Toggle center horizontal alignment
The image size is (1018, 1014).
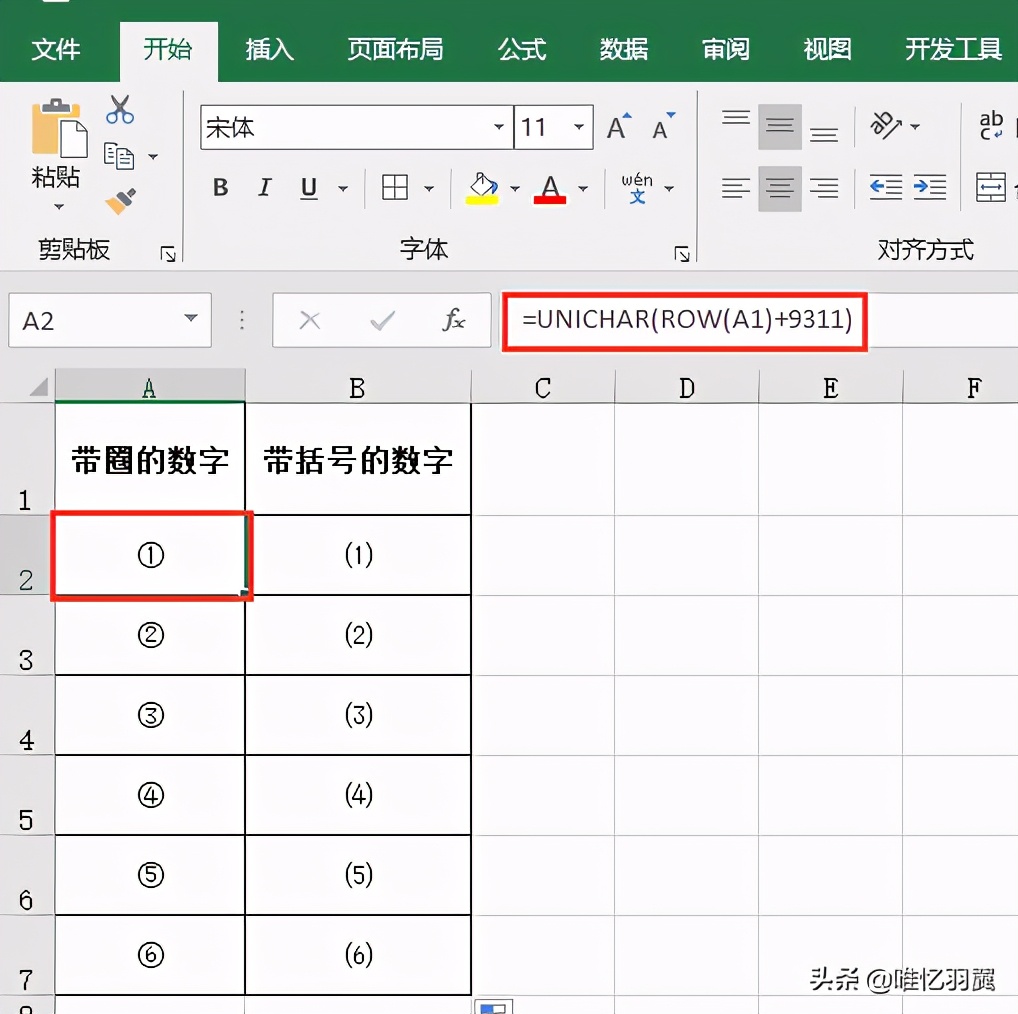point(780,188)
